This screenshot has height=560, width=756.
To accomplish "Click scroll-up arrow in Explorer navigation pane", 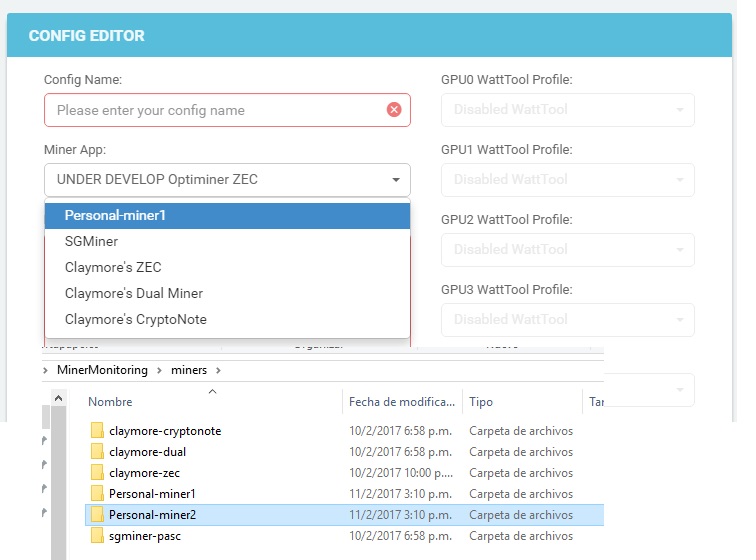I will point(58,398).
